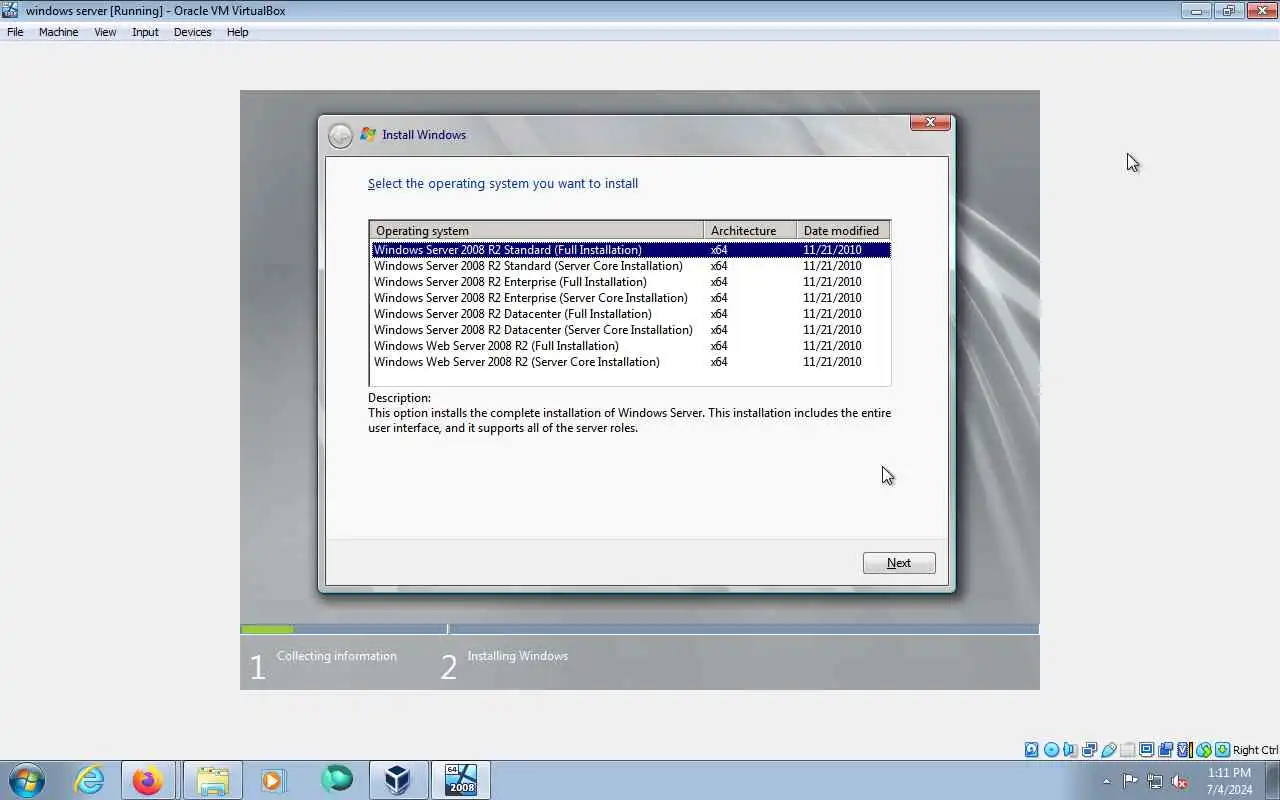Show hidden tray icons arrow
The image size is (1280, 800).
(x=1106, y=781)
